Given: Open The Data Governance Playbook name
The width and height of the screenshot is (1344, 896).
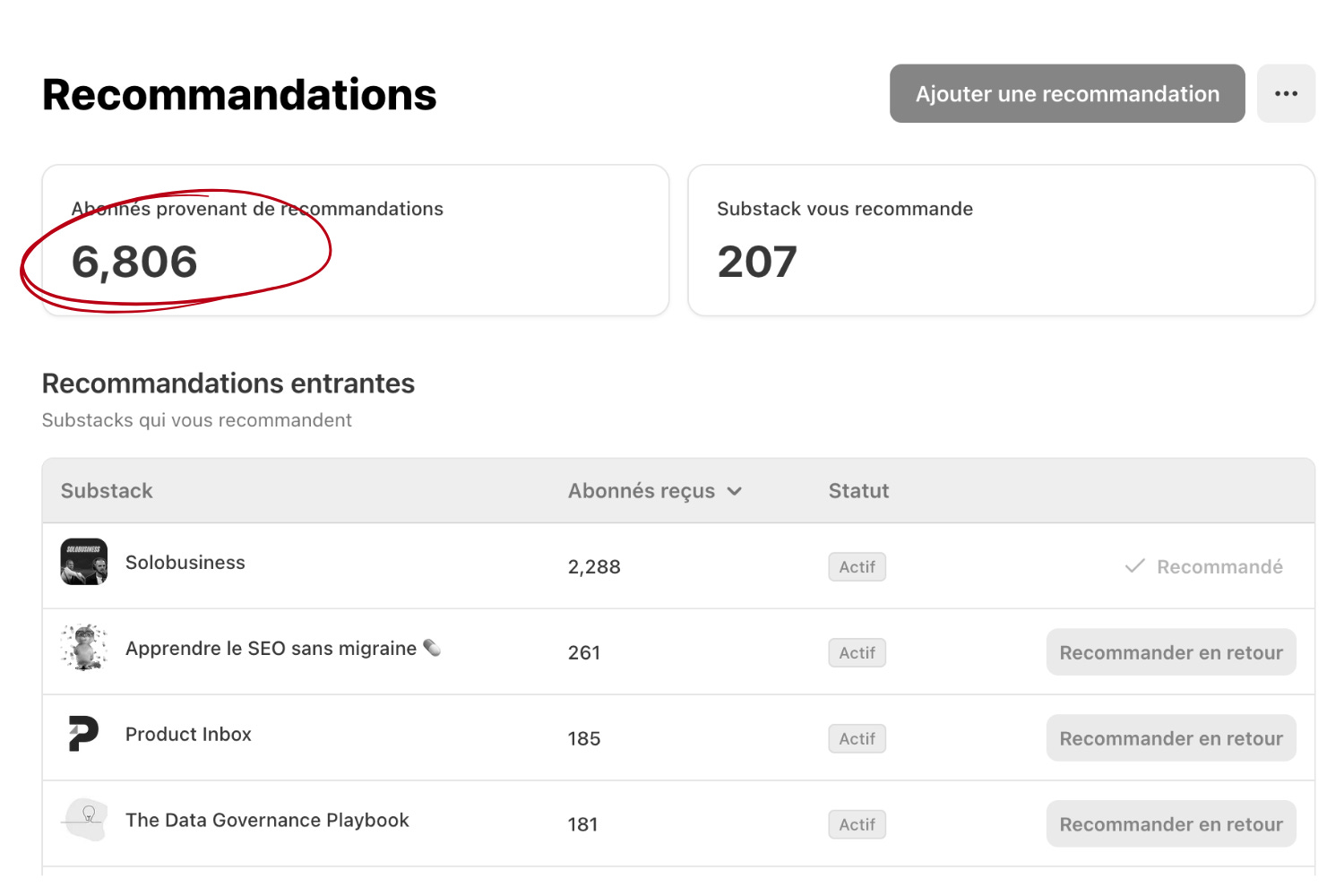Looking at the screenshot, I should coord(267,821).
